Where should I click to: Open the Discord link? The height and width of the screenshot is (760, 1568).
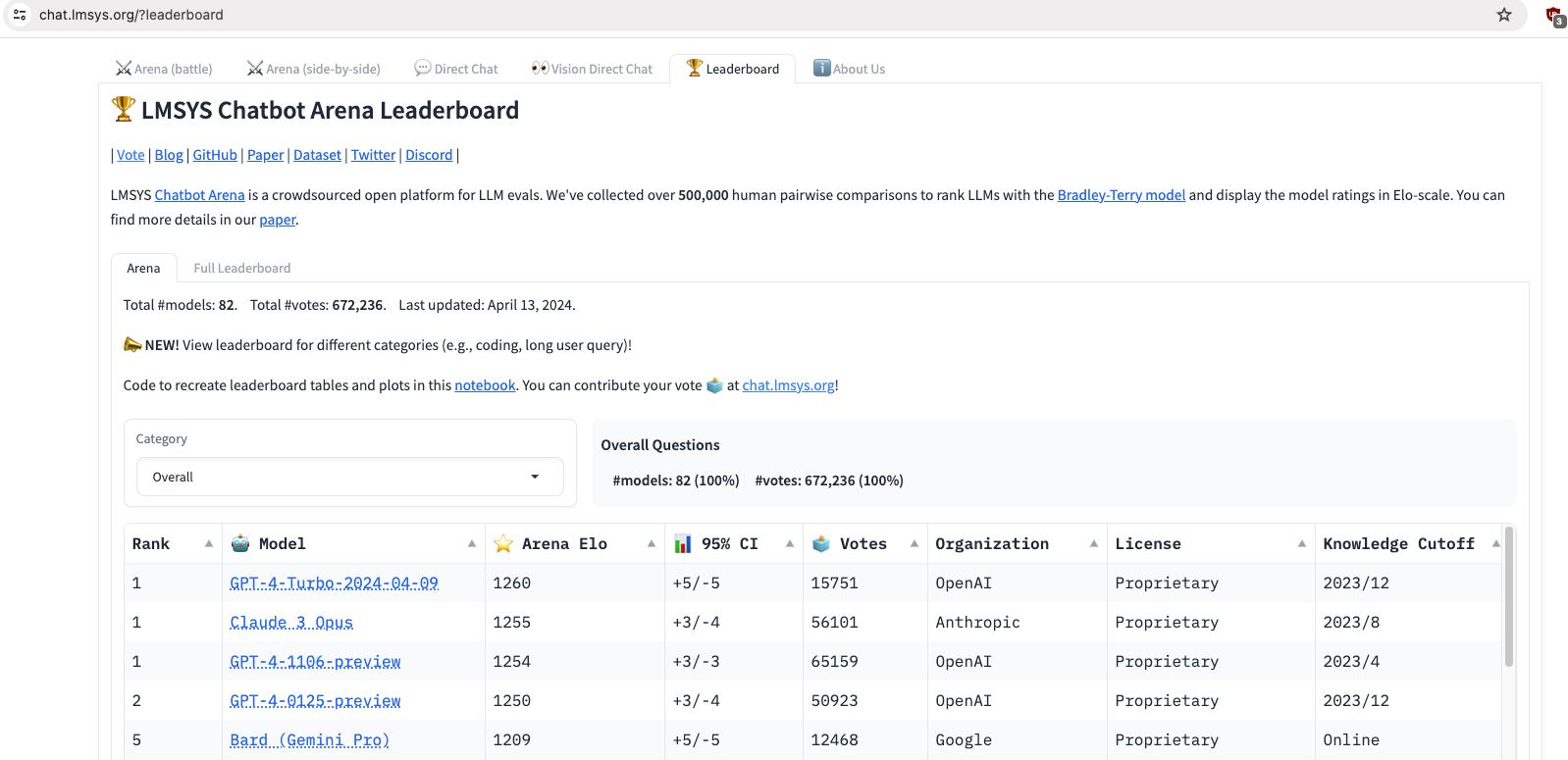(x=429, y=155)
